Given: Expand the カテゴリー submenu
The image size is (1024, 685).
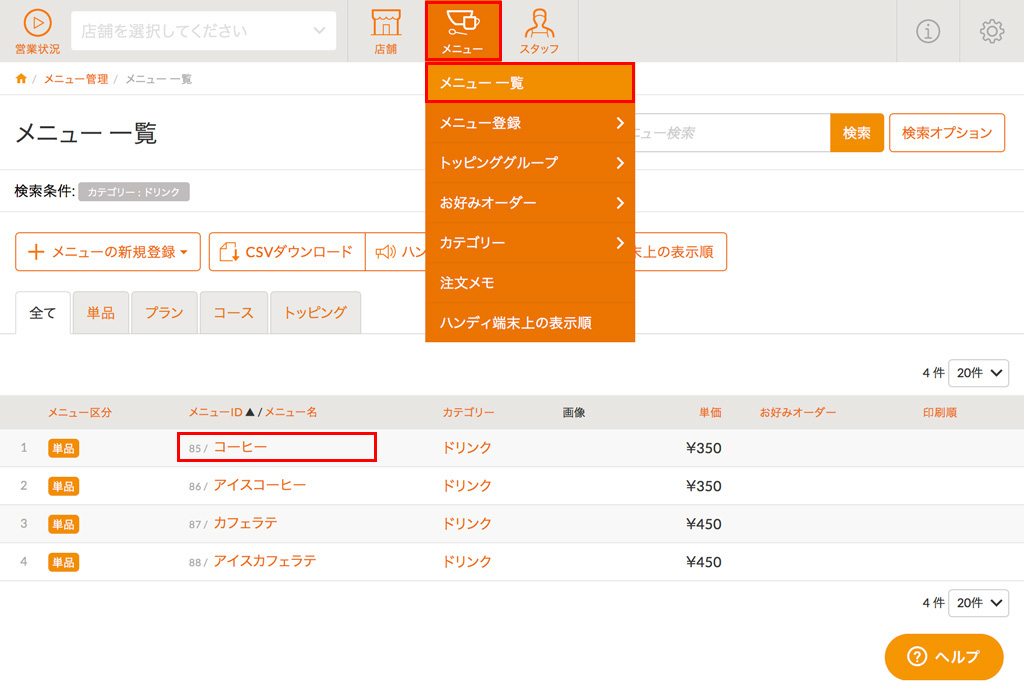Looking at the screenshot, I should point(530,243).
